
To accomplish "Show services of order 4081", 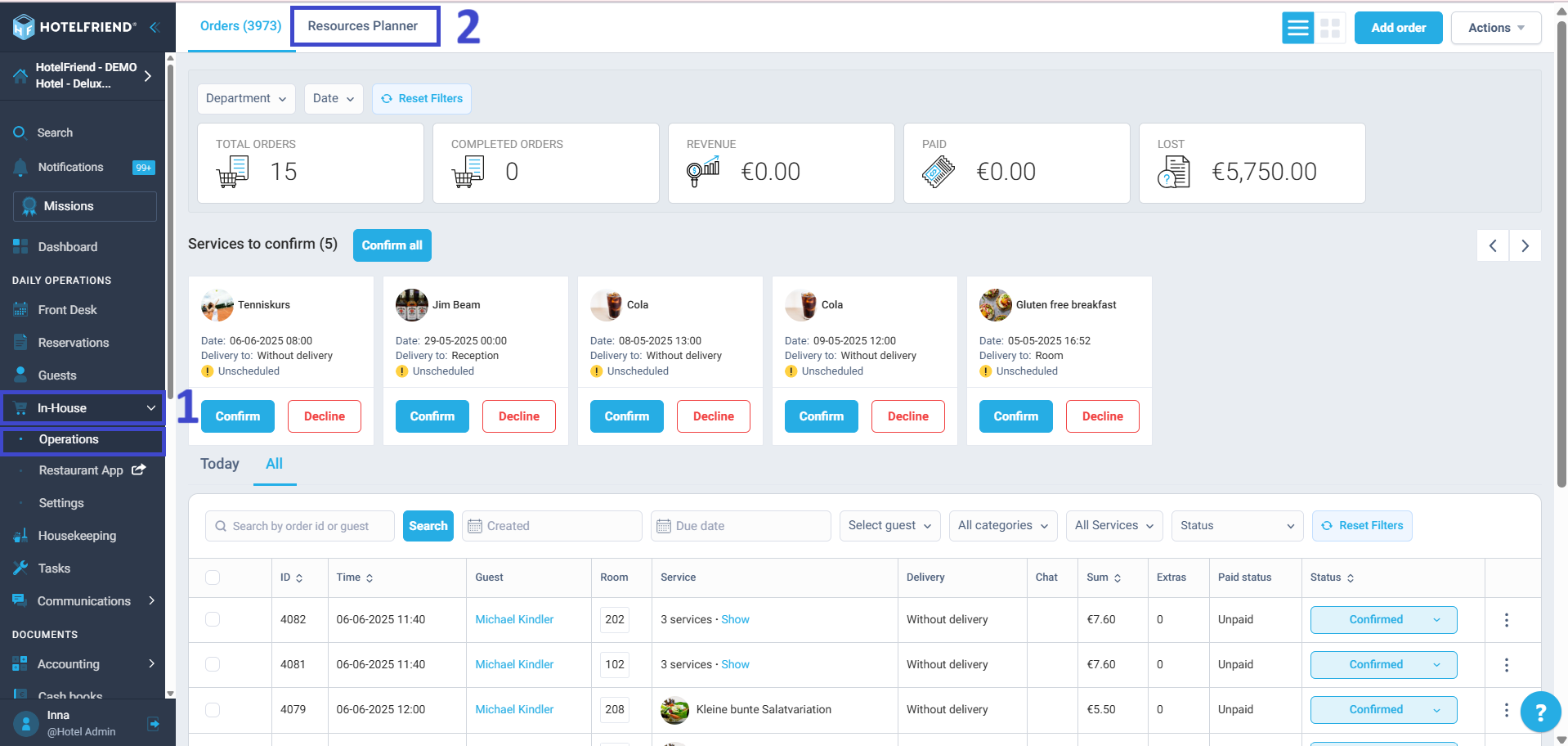I will [x=735, y=665].
